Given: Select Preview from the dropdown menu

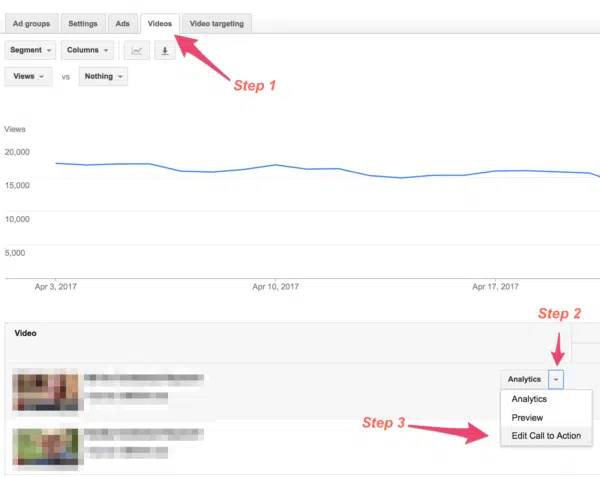Looking at the screenshot, I should (x=527, y=417).
